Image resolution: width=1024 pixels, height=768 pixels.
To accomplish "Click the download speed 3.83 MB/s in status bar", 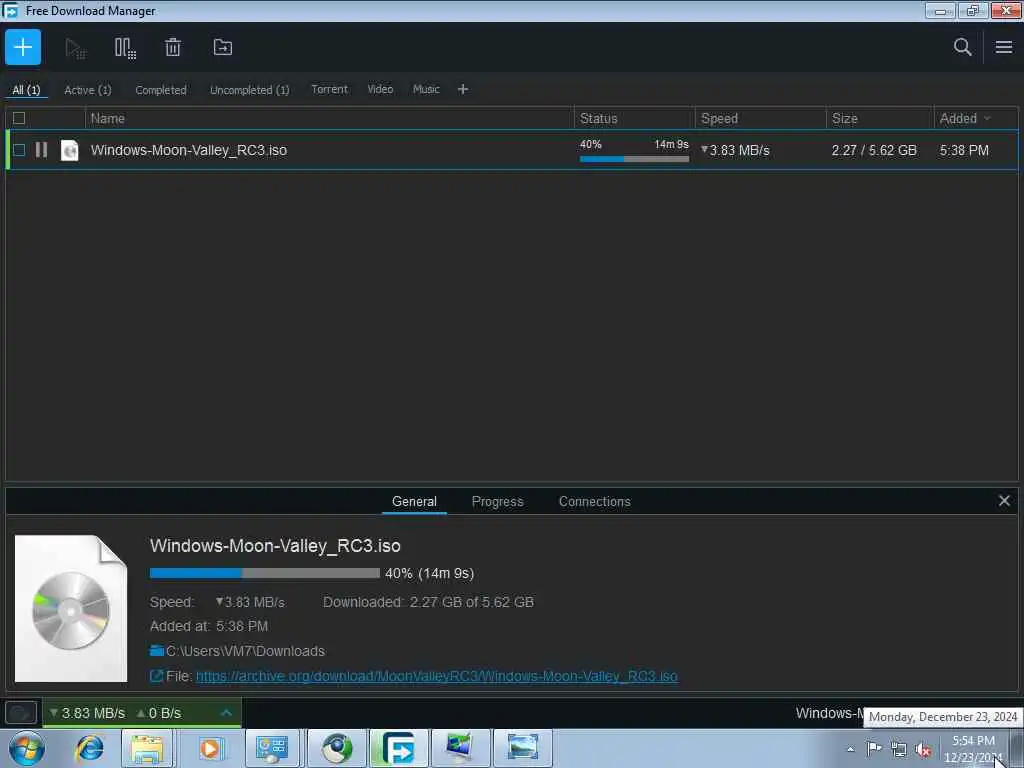I will click(x=88, y=712).
